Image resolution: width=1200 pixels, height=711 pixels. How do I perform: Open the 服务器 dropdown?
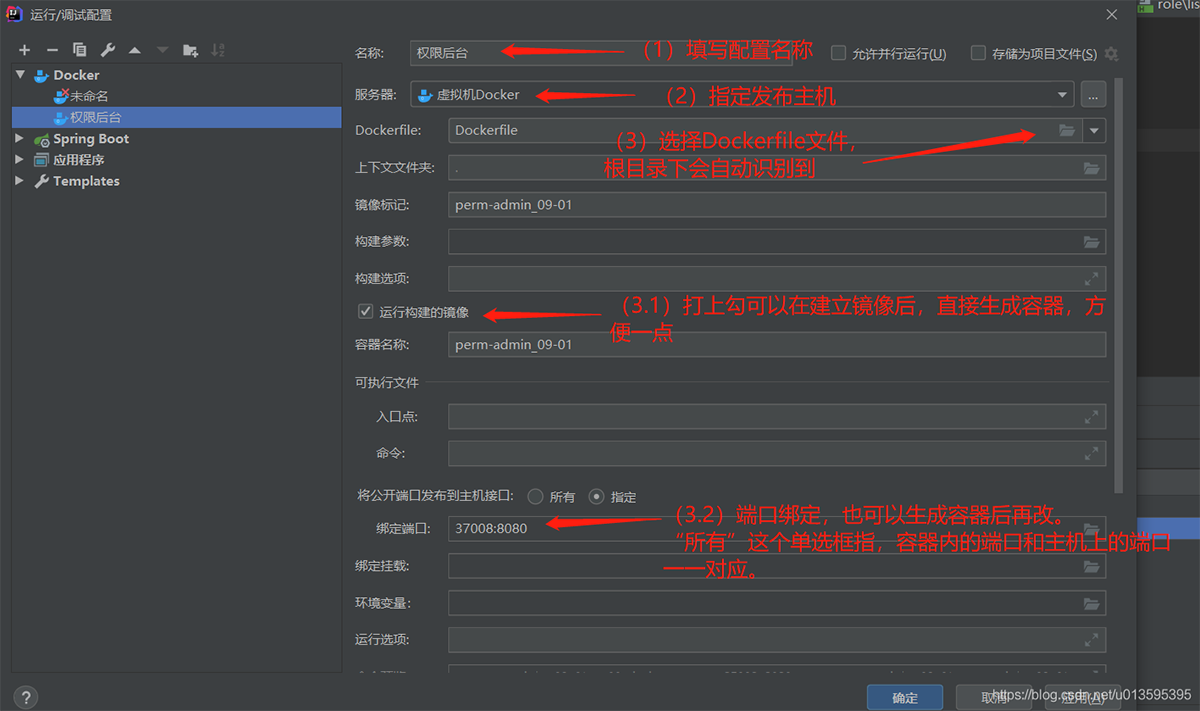1063,94
